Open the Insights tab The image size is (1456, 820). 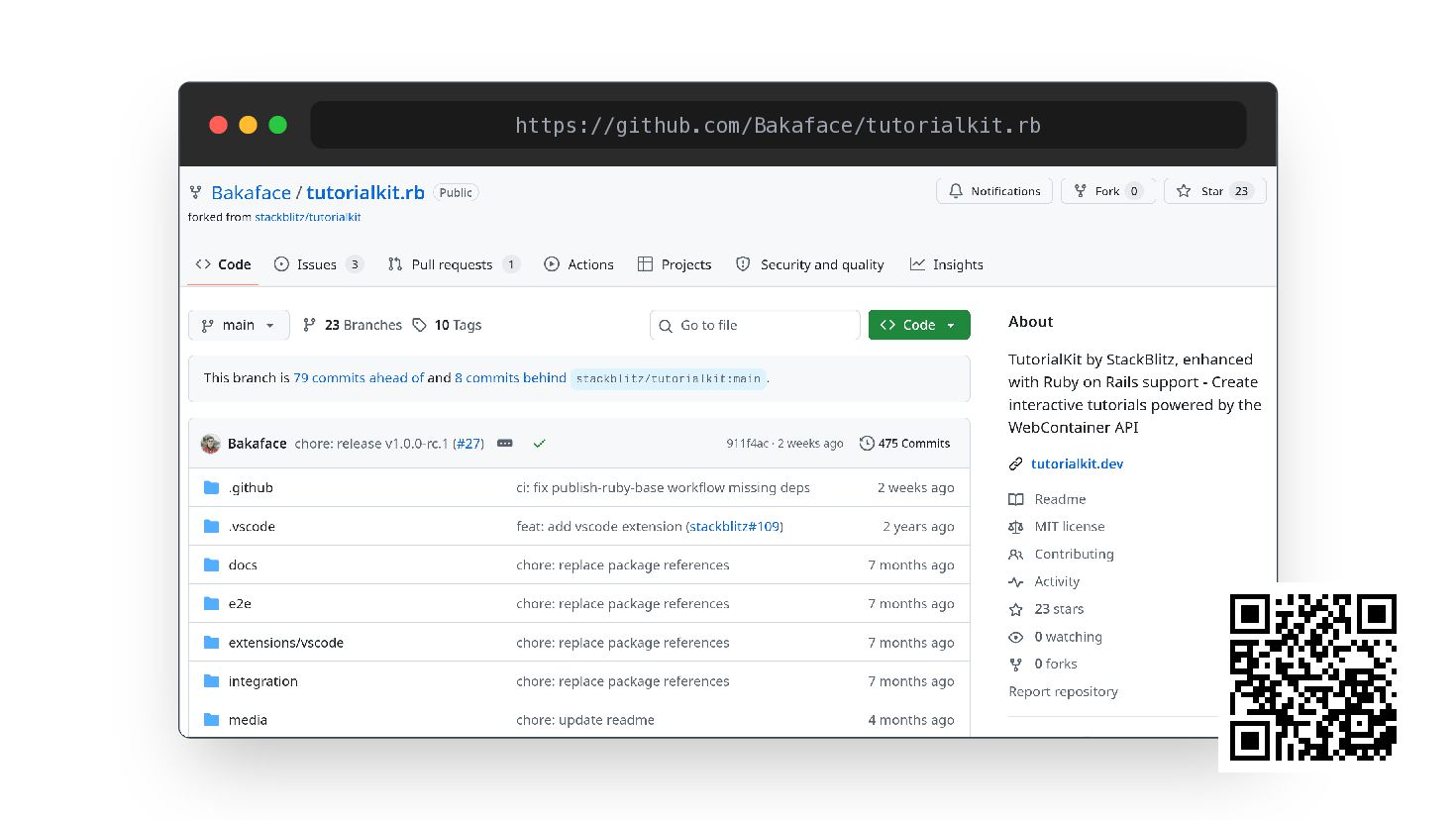(947, 264)
